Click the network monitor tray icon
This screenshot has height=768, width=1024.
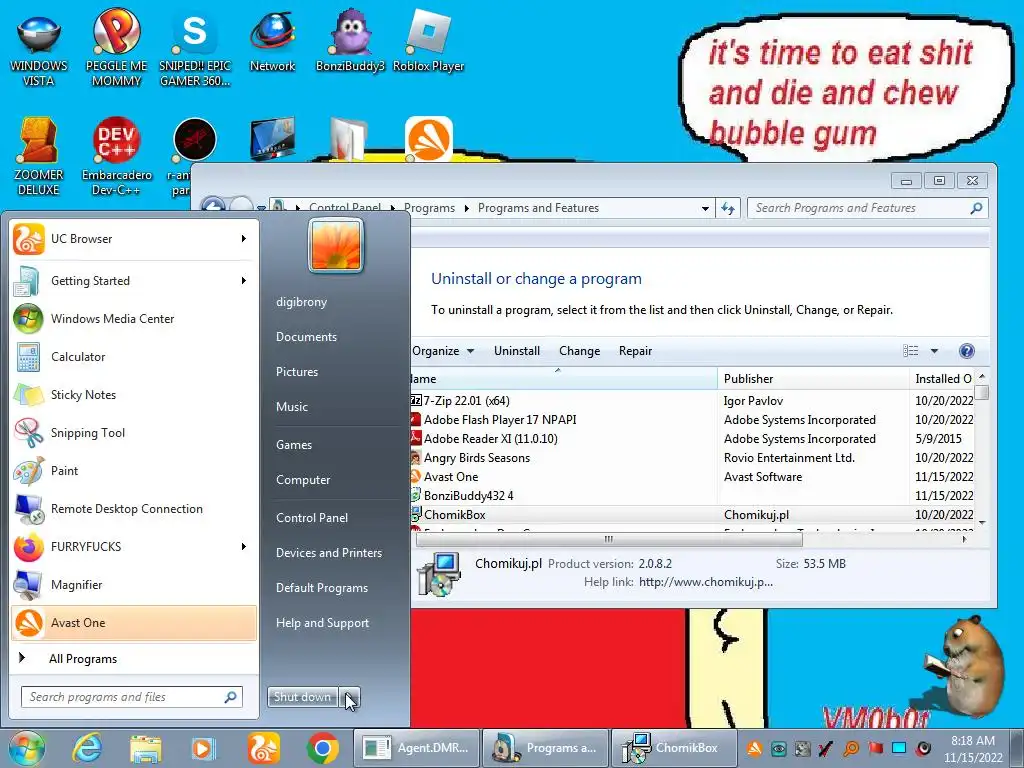(899, 748)
